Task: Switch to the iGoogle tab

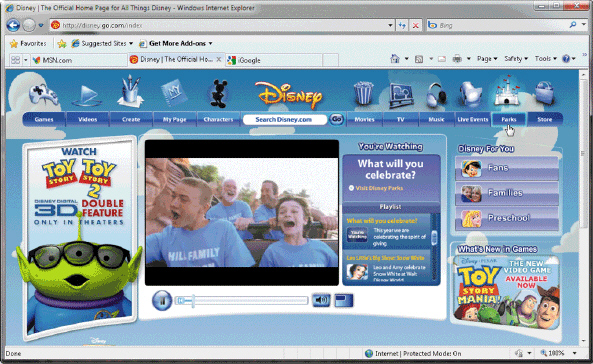Action: (x=274, y=60)
